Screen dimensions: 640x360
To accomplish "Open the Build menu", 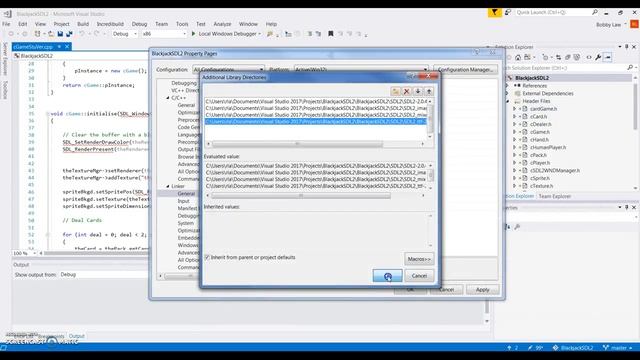I will tap(83, 24).
